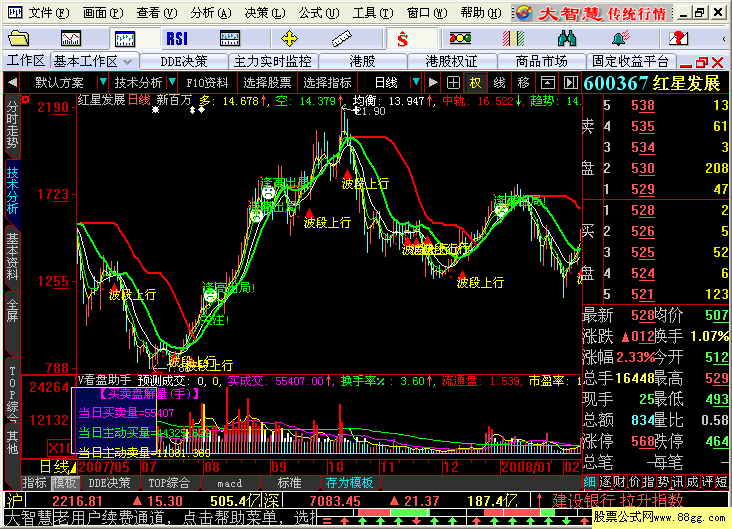Screen dimensions: 732x529
Task: Switch to the 港股 tab
Action: pos(362,61)
